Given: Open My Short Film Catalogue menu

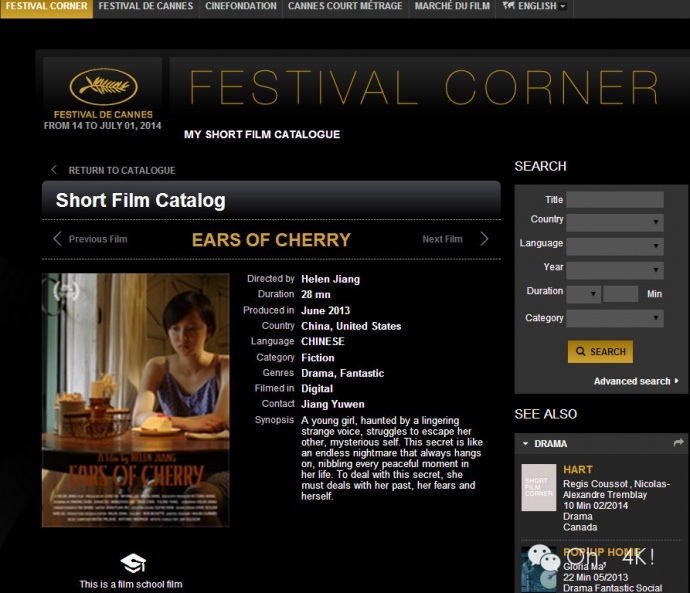Looking at the screenshot, I should point(262,134).
